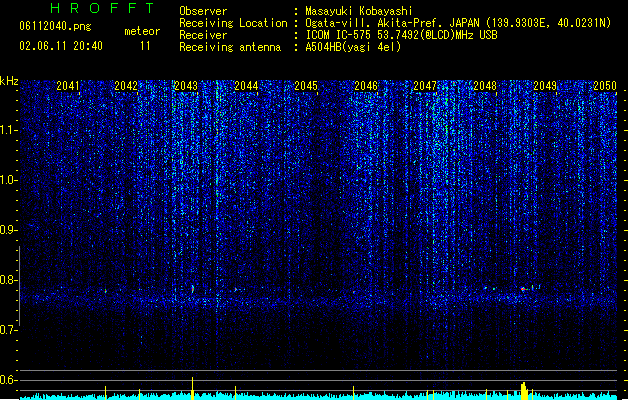
Task: Select antenna value A504HB(yagi 4el)
Action: coord(353,47)
